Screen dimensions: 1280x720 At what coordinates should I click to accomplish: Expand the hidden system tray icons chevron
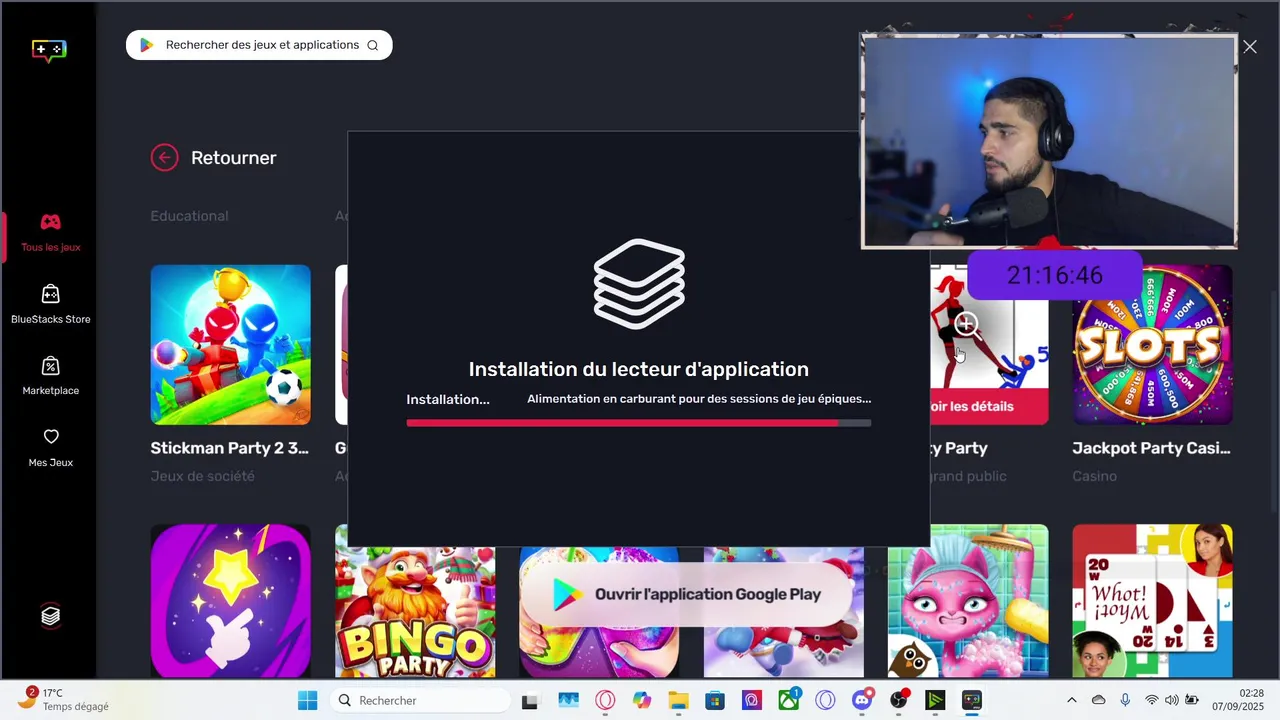tap(1072, 700)
